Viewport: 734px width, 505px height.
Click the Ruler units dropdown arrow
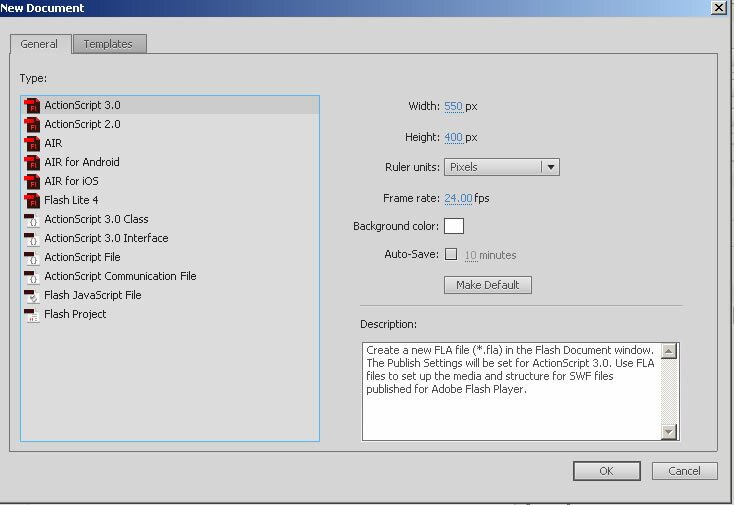coord(551,167)
